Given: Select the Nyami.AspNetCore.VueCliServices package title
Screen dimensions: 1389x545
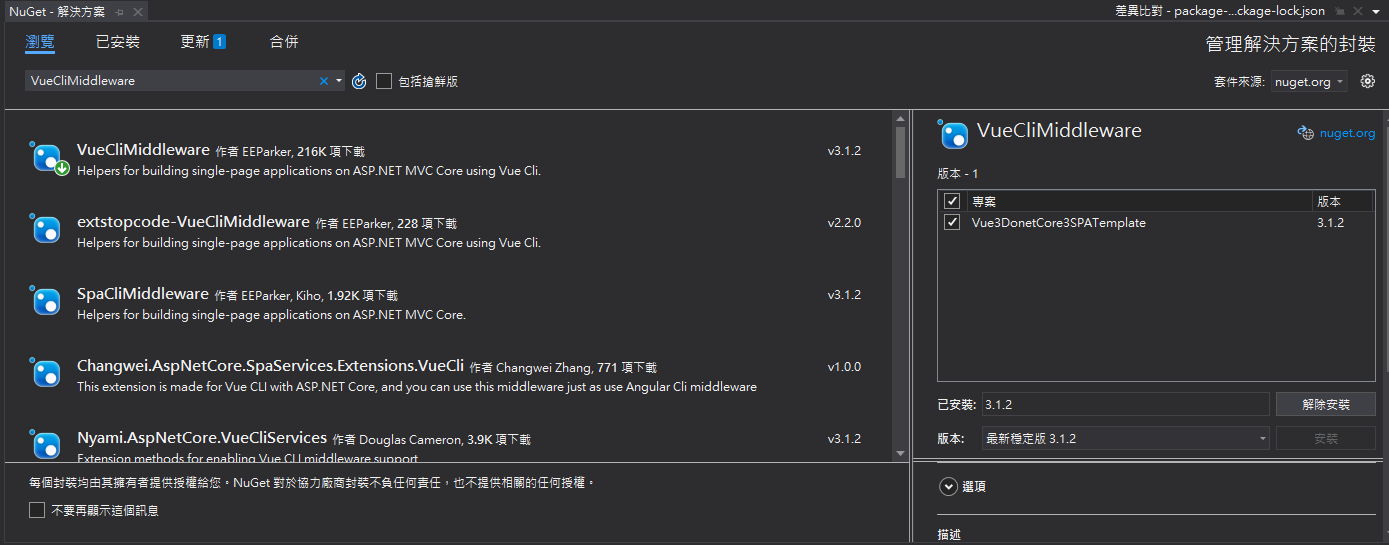Looking at the screenshot, I should point(202,438).
